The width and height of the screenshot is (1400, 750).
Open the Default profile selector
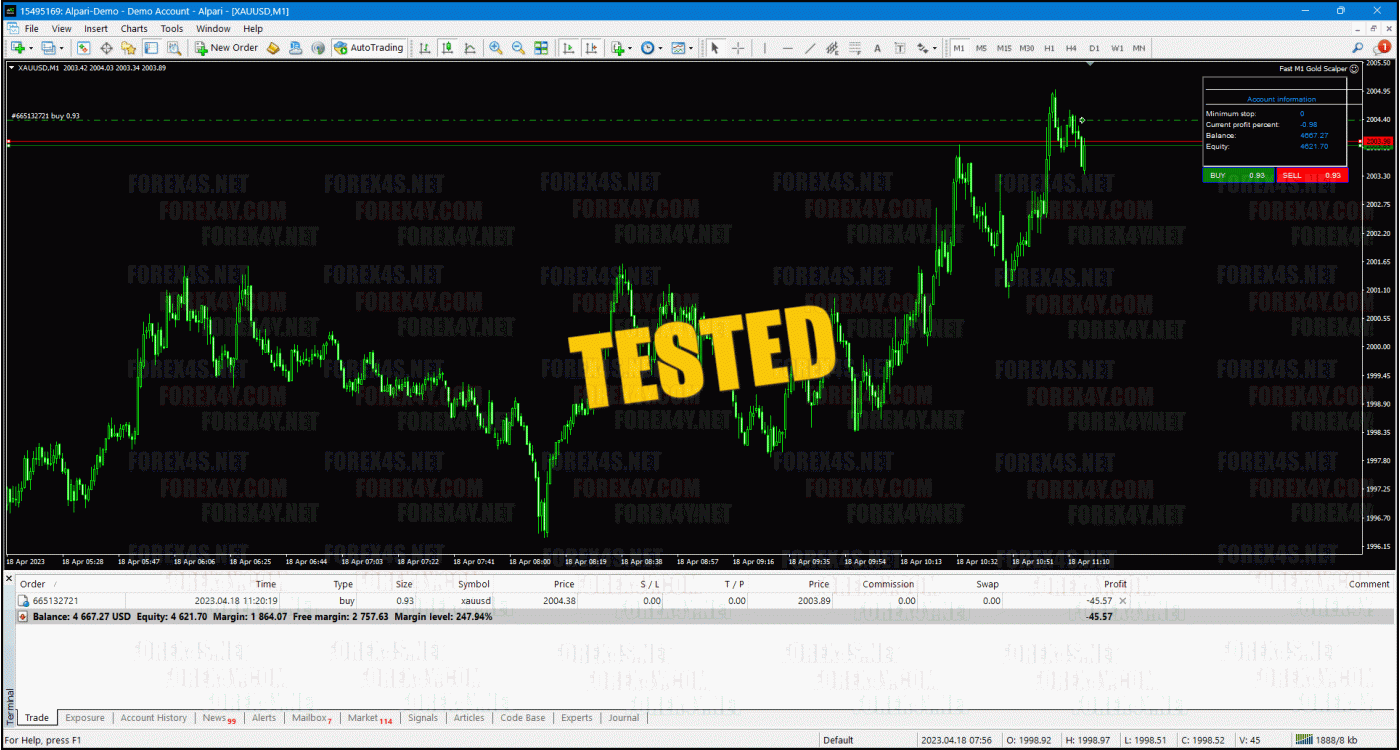(x=837, y=741)
